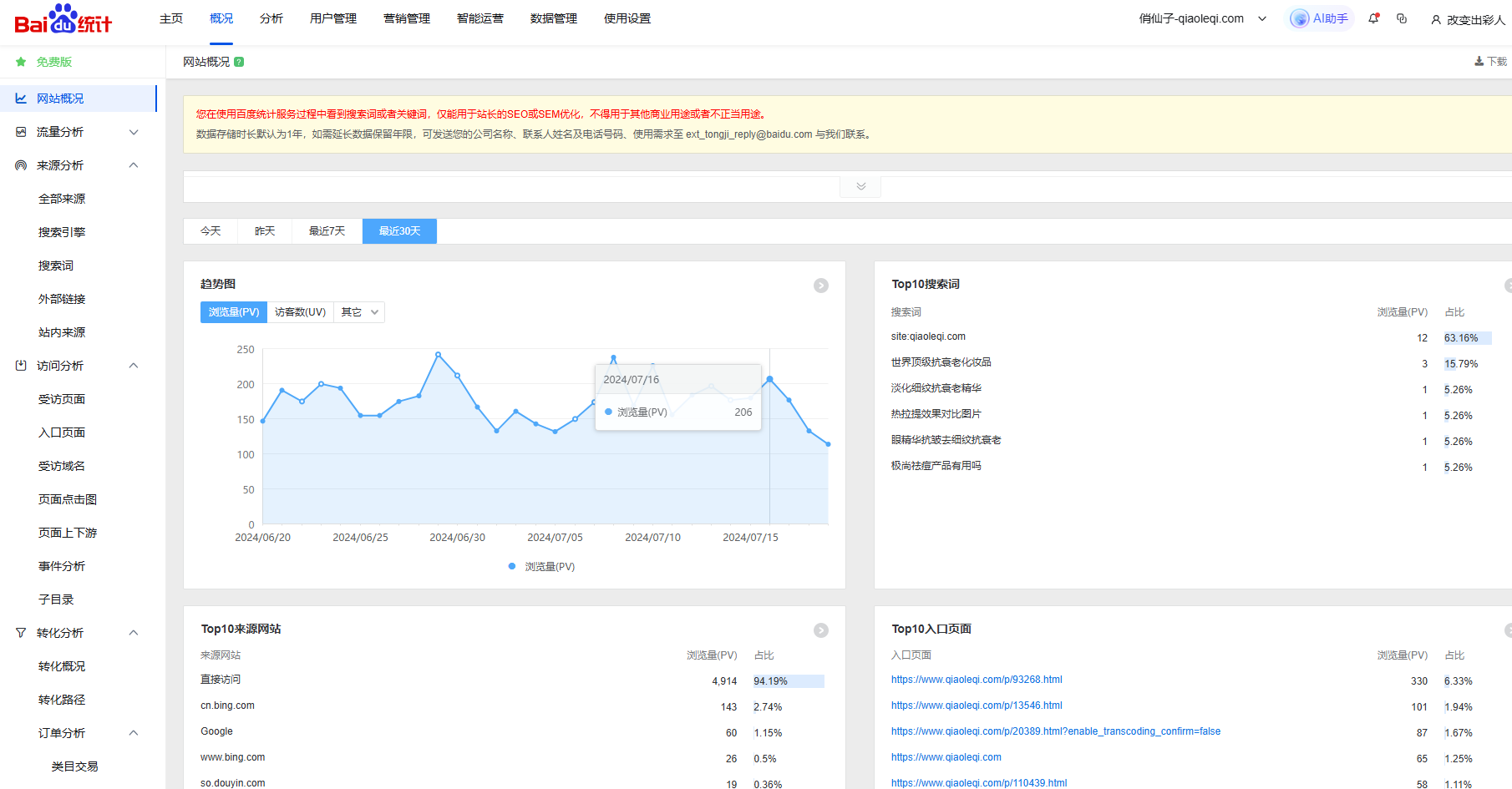Go to 页面点击图 in sidebar

pyautogui.click(x=68, y=499)
